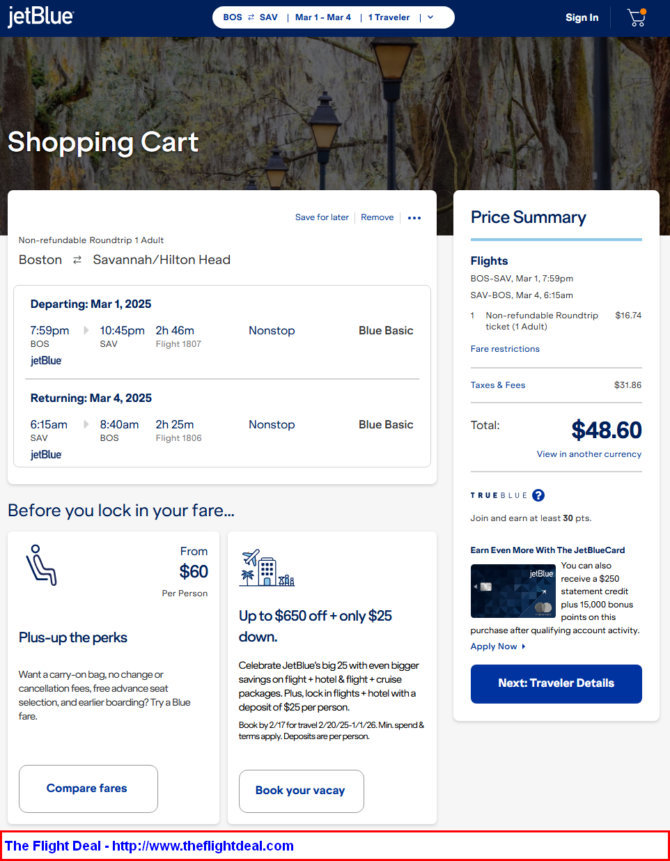Click the seat icon on perks card
This screenshot has width=670, height=861.
point(41,565)
